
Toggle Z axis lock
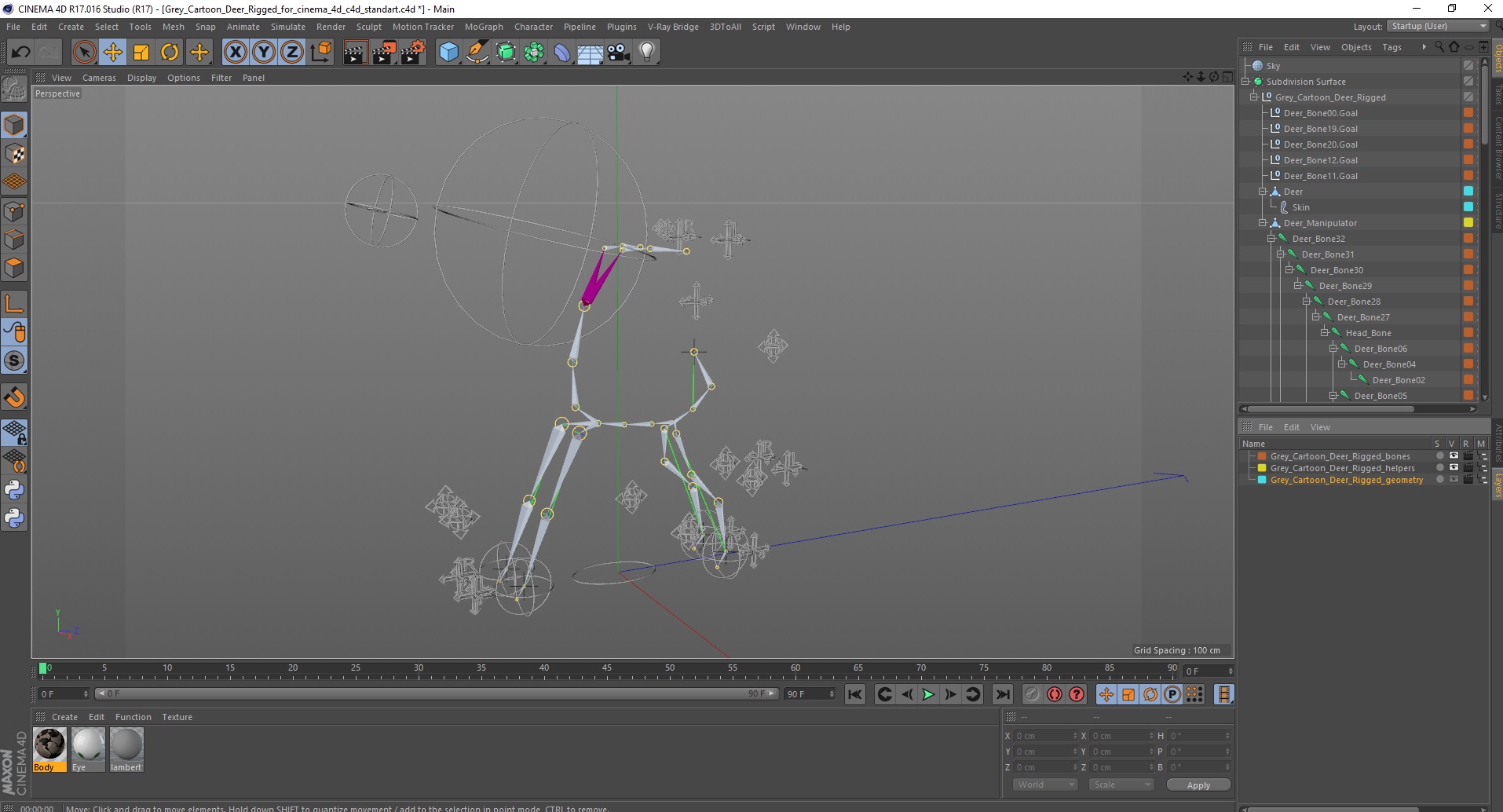coord(292,53)
